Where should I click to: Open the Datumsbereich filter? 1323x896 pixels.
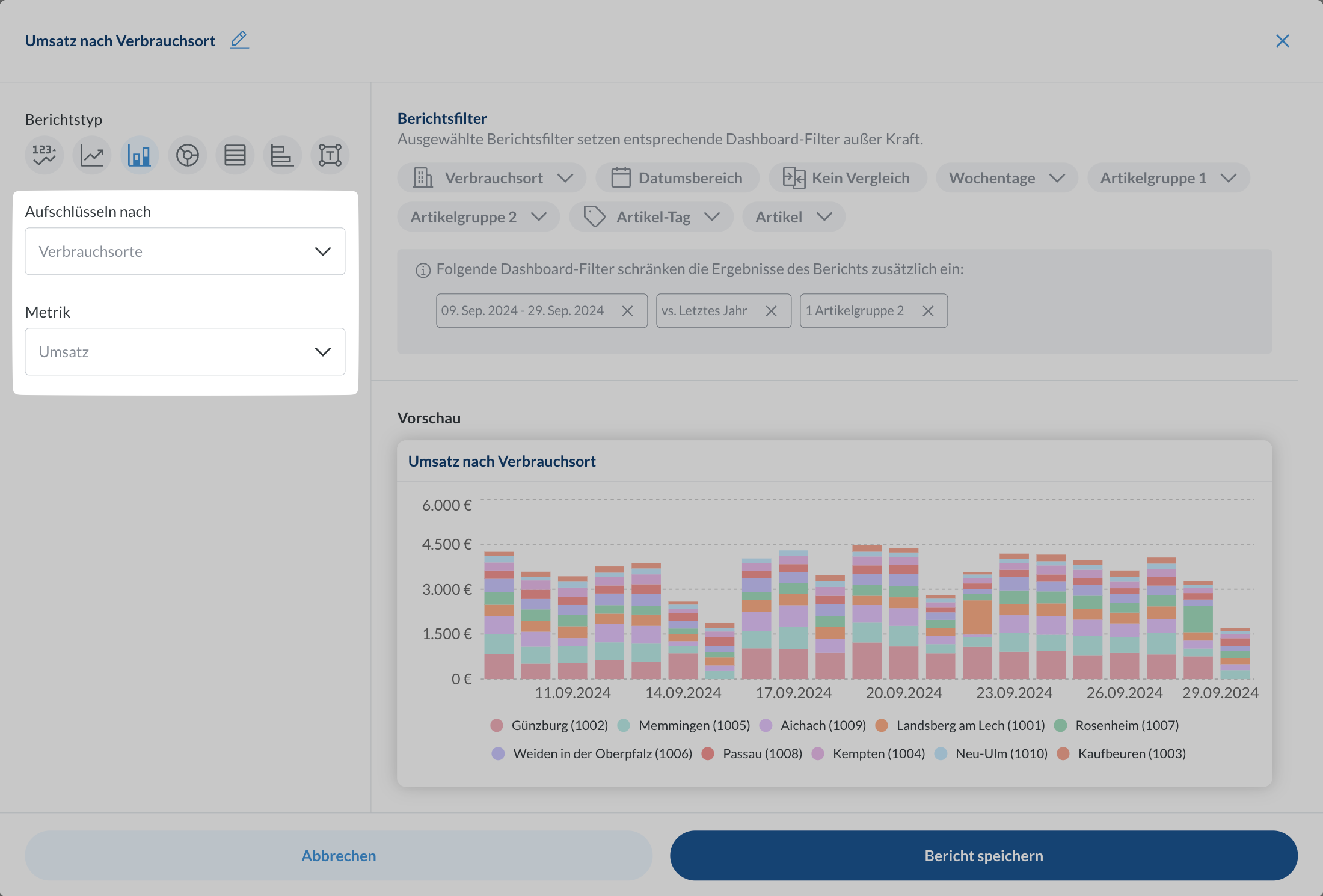[x=677, y=178]
